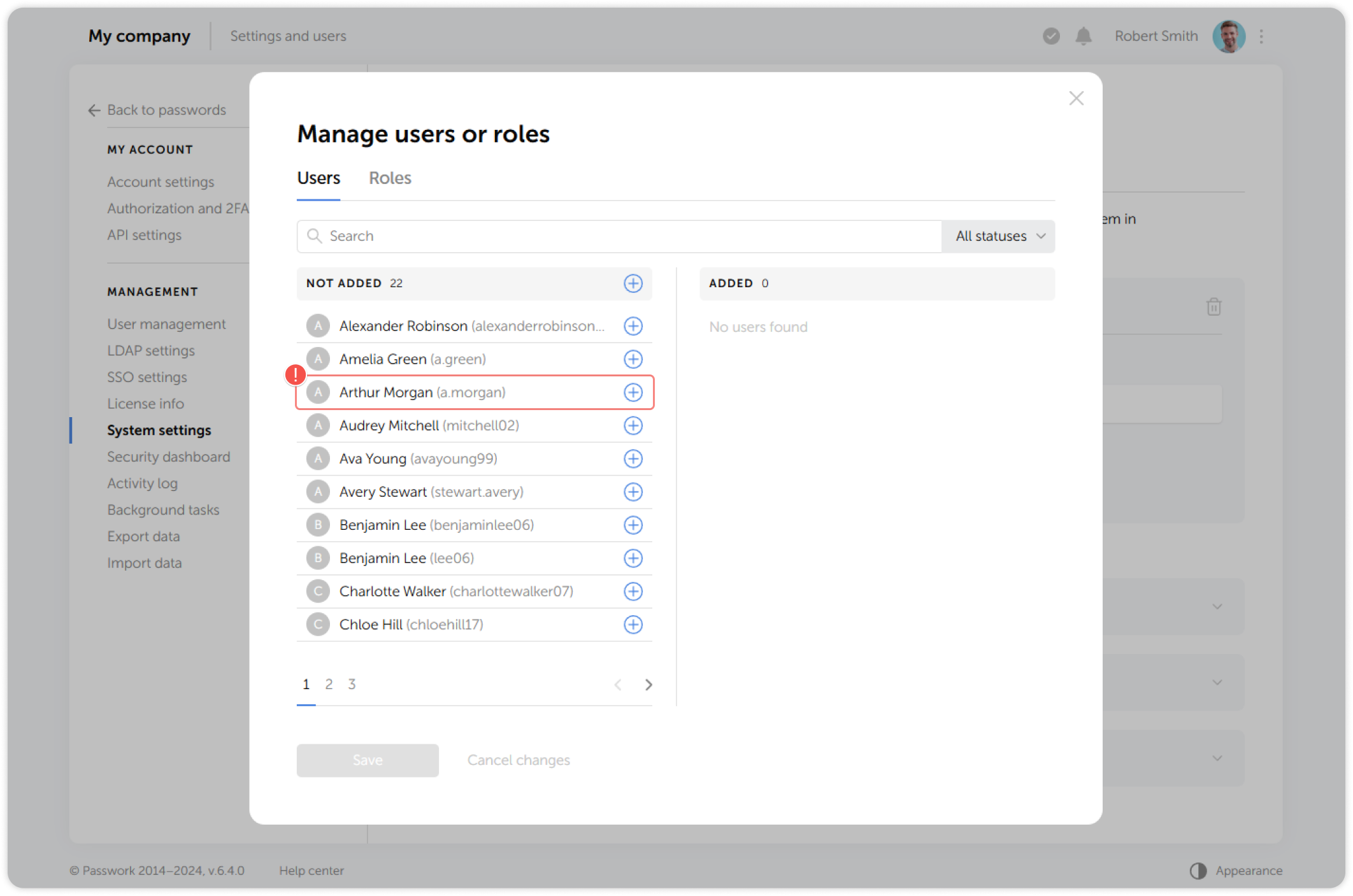Open the All statuses dropdown
Screen dimensions: 1353x896
pos(998,236)
